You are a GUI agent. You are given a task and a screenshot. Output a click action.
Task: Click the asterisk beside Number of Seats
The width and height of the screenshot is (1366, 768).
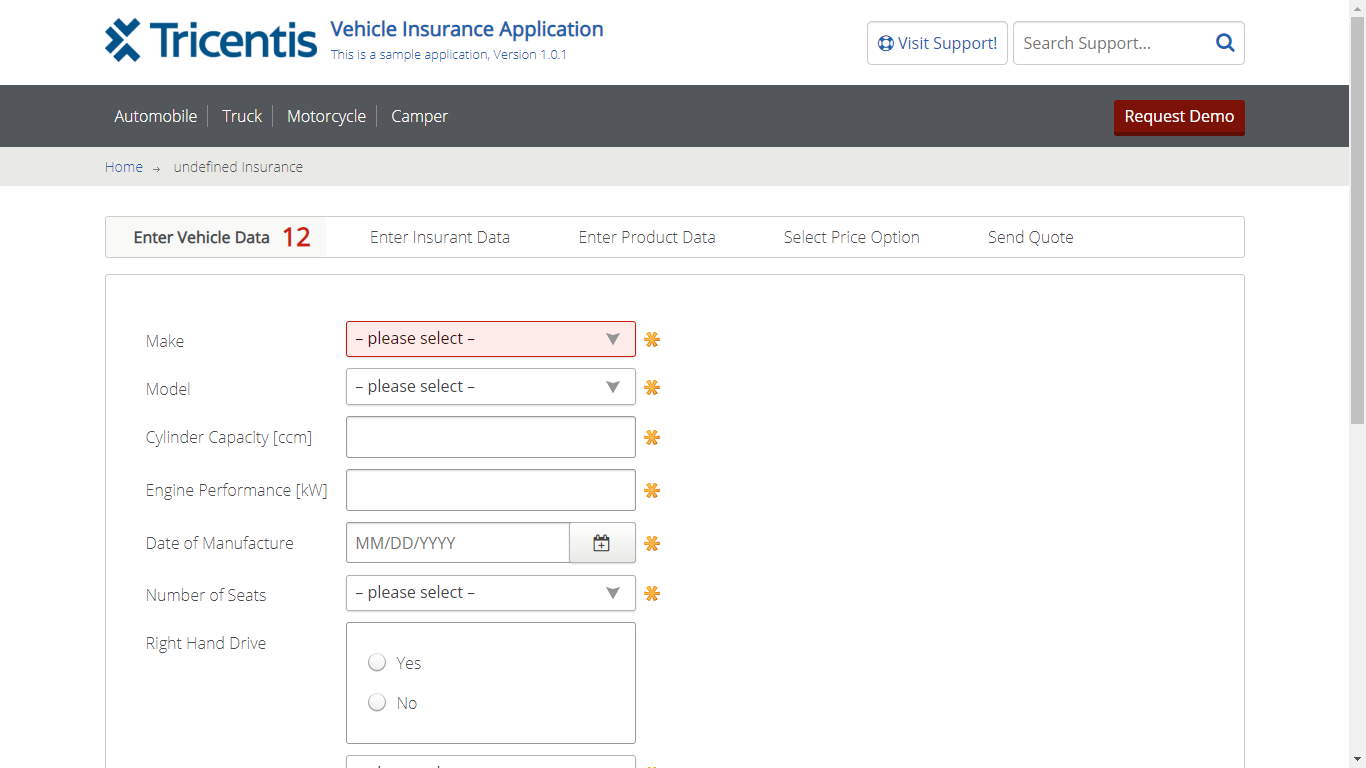coord(652,594)
